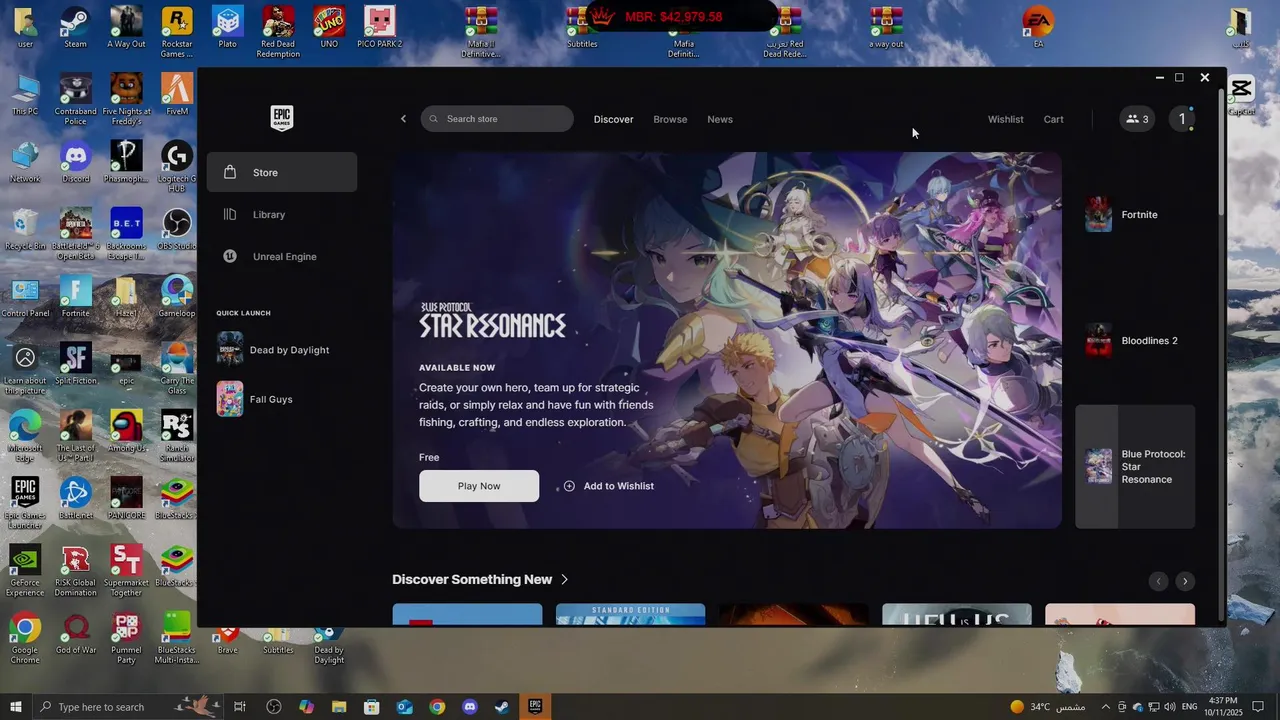
Task: Switch to the Discover tab
Action: [613, 119]
